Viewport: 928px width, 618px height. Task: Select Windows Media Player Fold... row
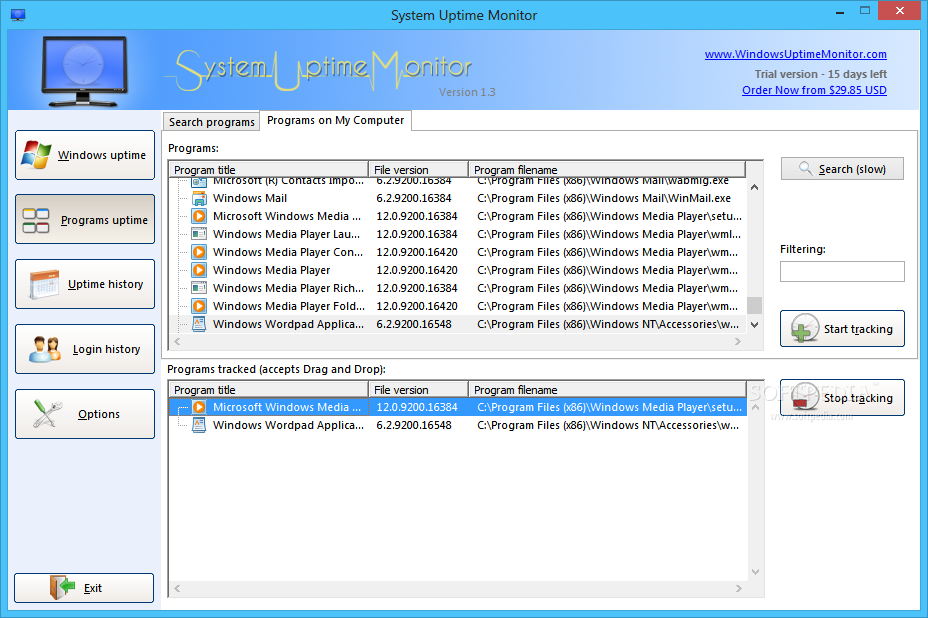(x=458, y=306)
